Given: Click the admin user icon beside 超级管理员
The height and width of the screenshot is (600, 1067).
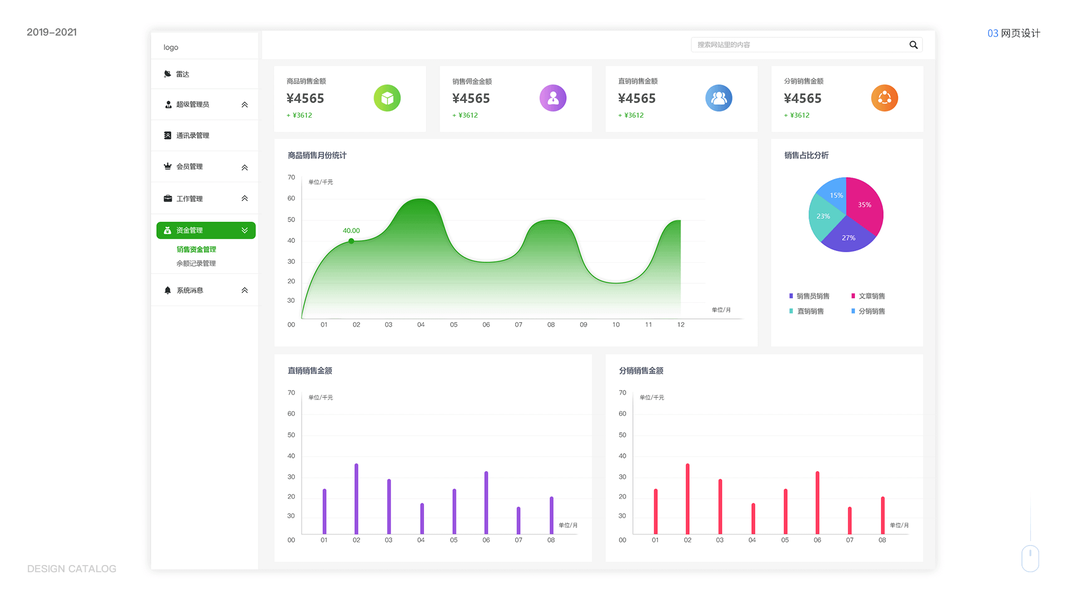Looking at the screenshot, I should point(168,105).
